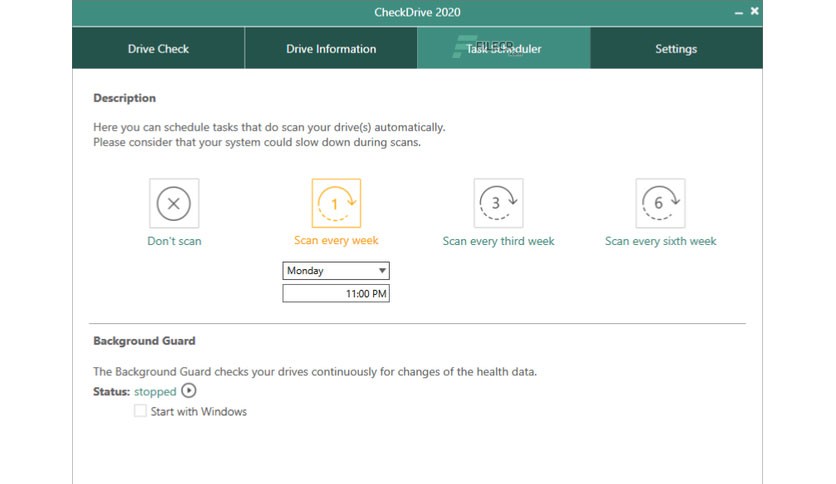Click the Description heading
Screen dimensions: 836x484
pyautogui.click(x=125, y=98)
